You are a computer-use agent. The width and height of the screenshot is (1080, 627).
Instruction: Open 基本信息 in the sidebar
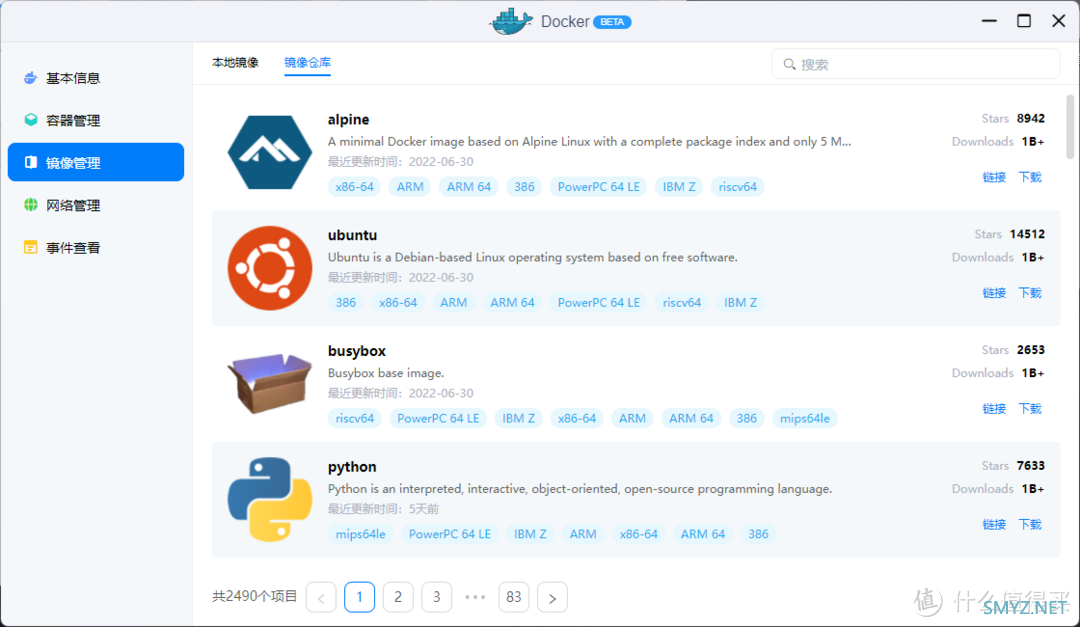96,78
